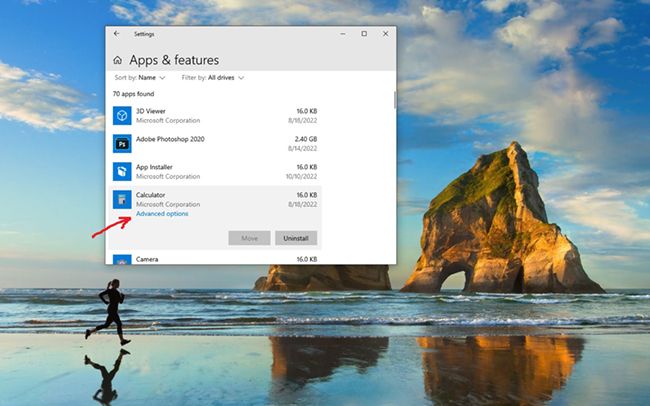Screen dimensions: 650x406
Task: Select the Calculator entry name
Action: [x=150, y=195]
